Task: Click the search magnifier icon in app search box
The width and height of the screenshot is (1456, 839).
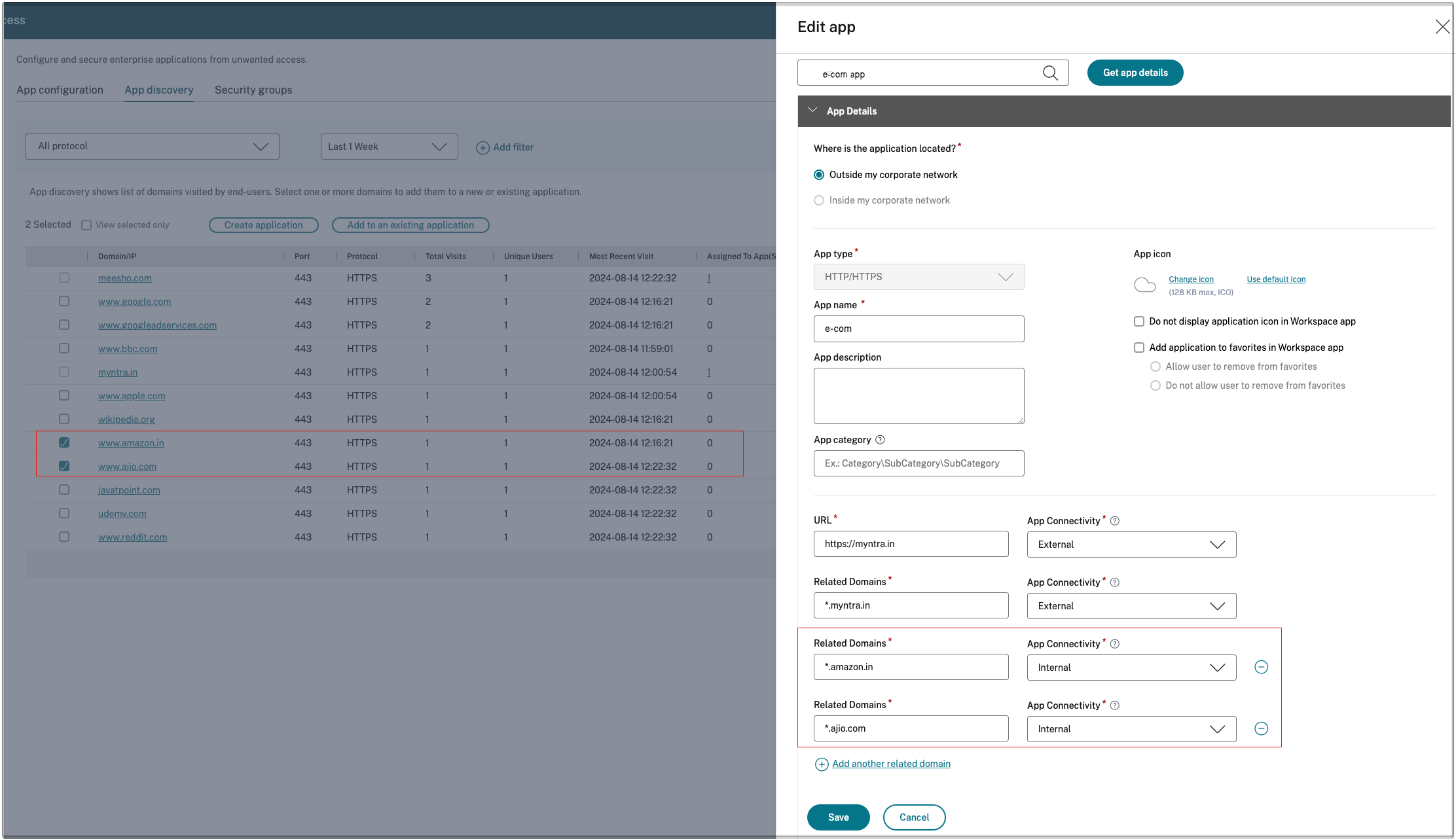Action: [x=1050, y=73]
